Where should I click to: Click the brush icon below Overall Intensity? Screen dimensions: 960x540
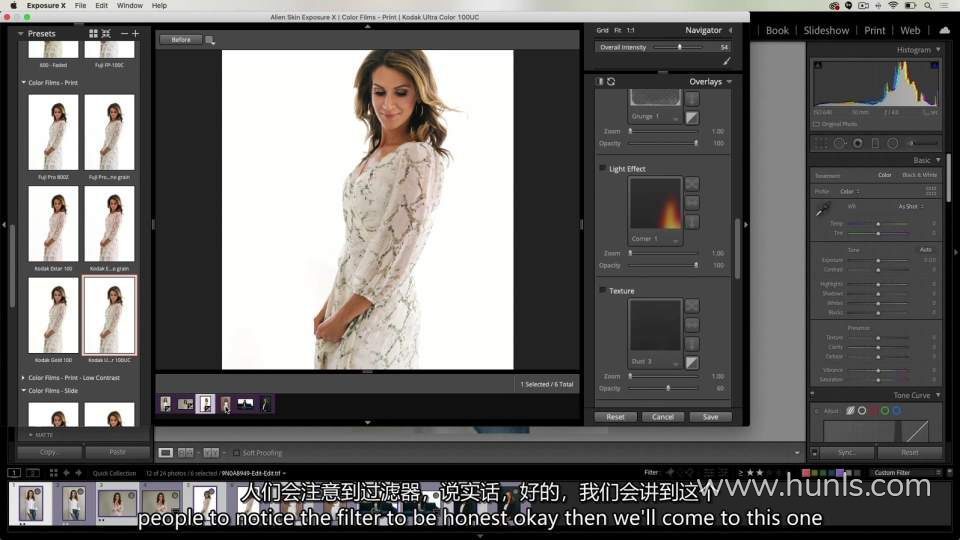pos(727,61)
